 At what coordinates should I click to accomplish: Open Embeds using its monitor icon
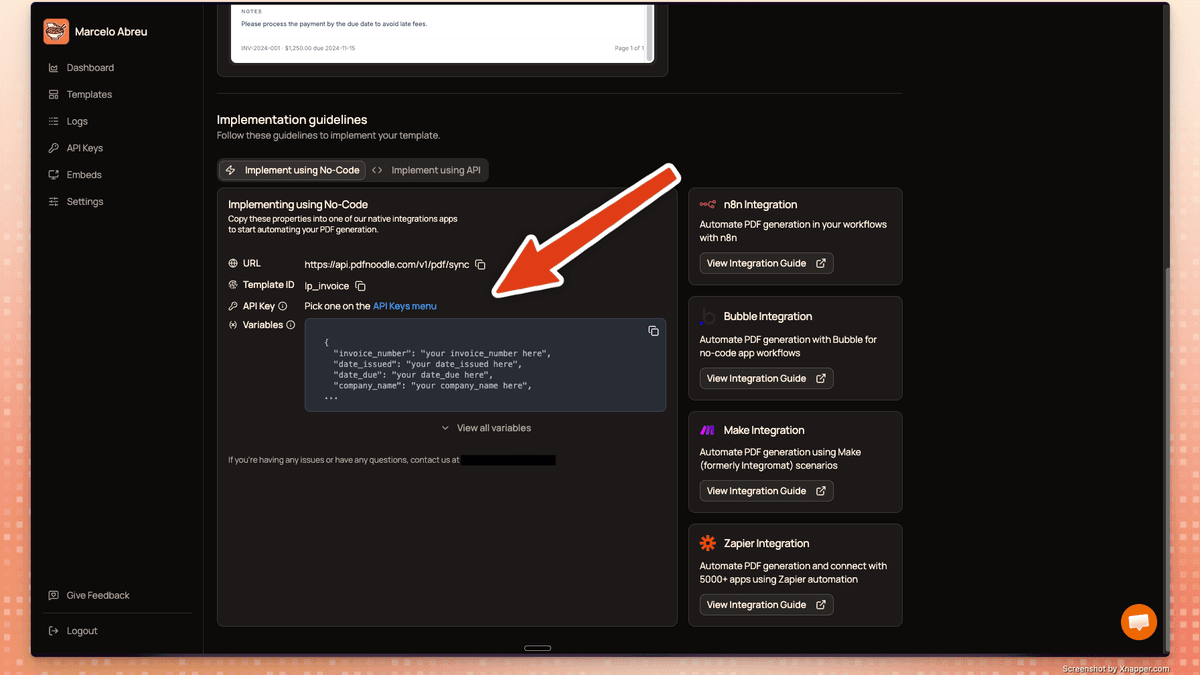52,174
